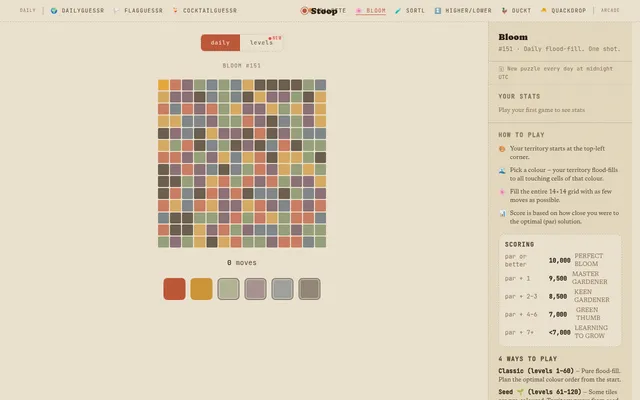Pick the mauve colour swatch
The image size is (640, 400).
point(255,289)
